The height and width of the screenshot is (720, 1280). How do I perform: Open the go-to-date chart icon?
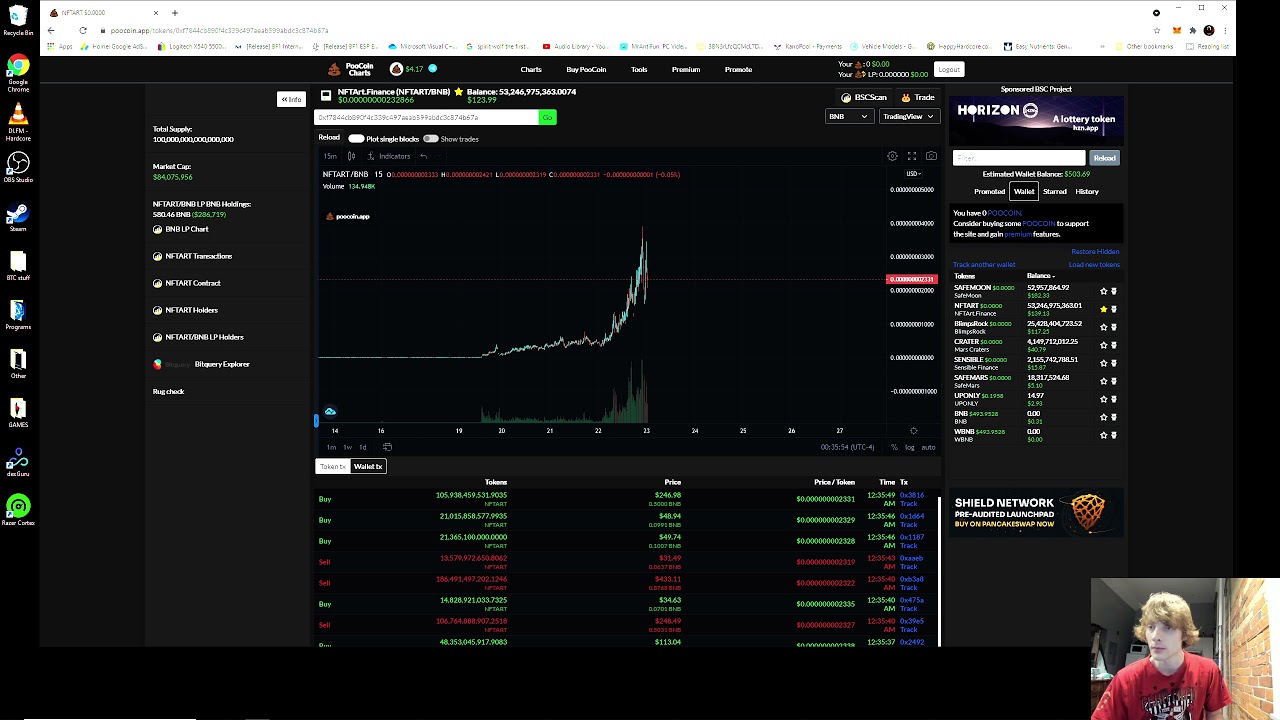(x=387, y=447)
